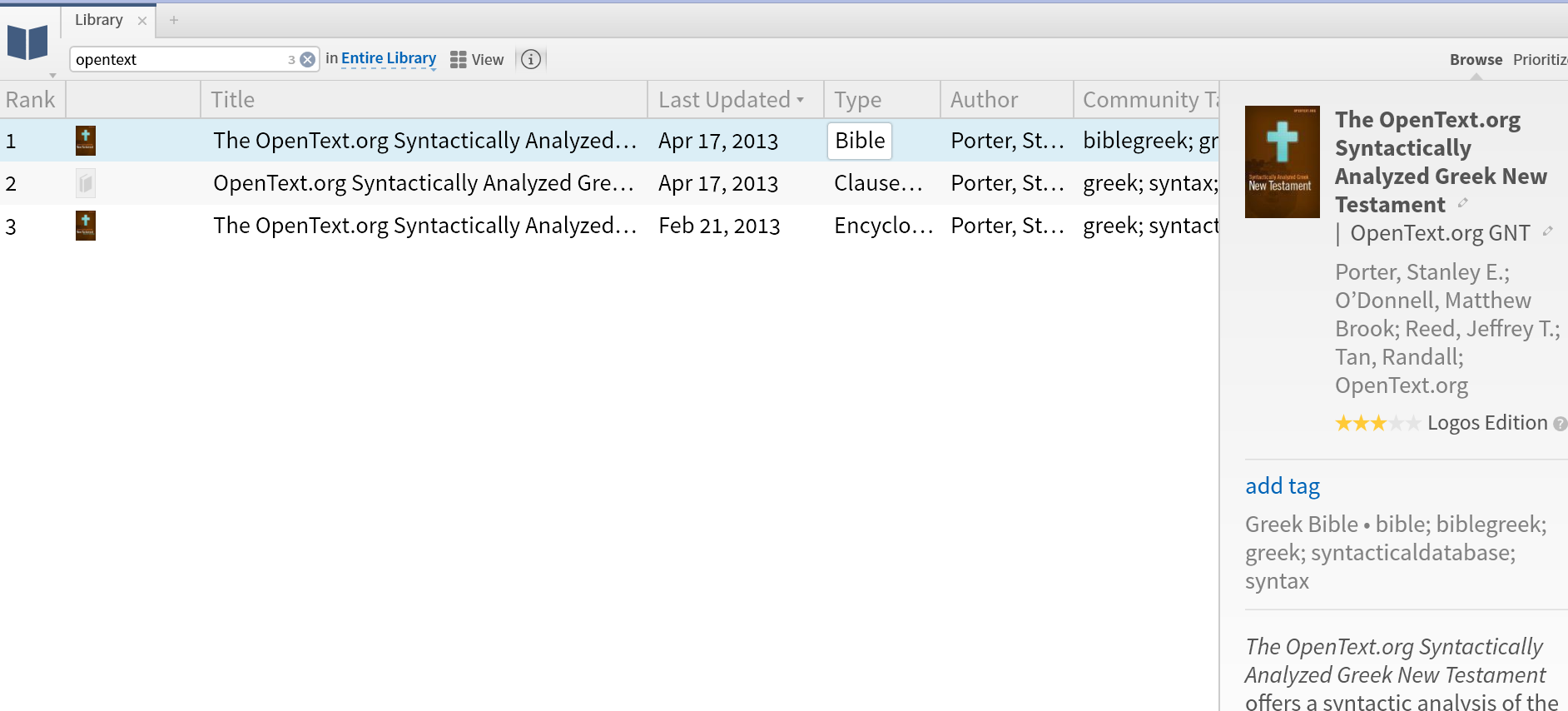Open the Library book icon menu

pyautogui.click(x=28, y=42)
